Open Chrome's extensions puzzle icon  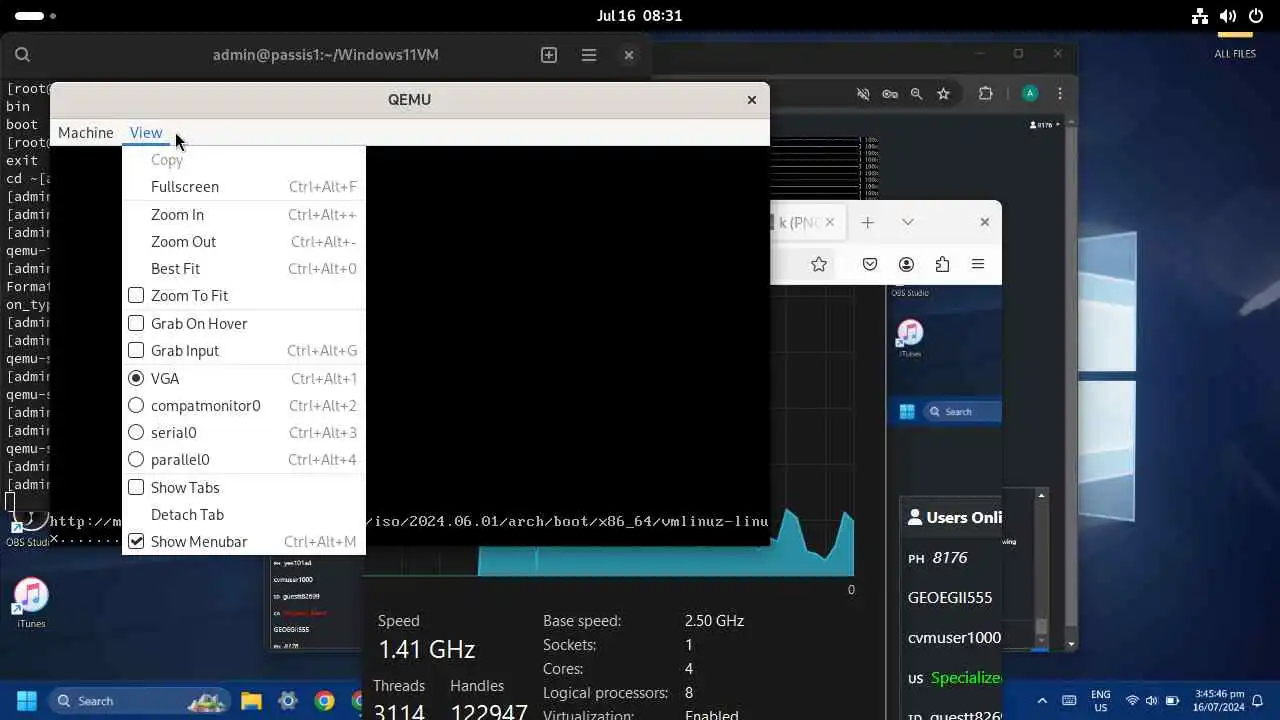pyautogui.click(x=986, y=94)
